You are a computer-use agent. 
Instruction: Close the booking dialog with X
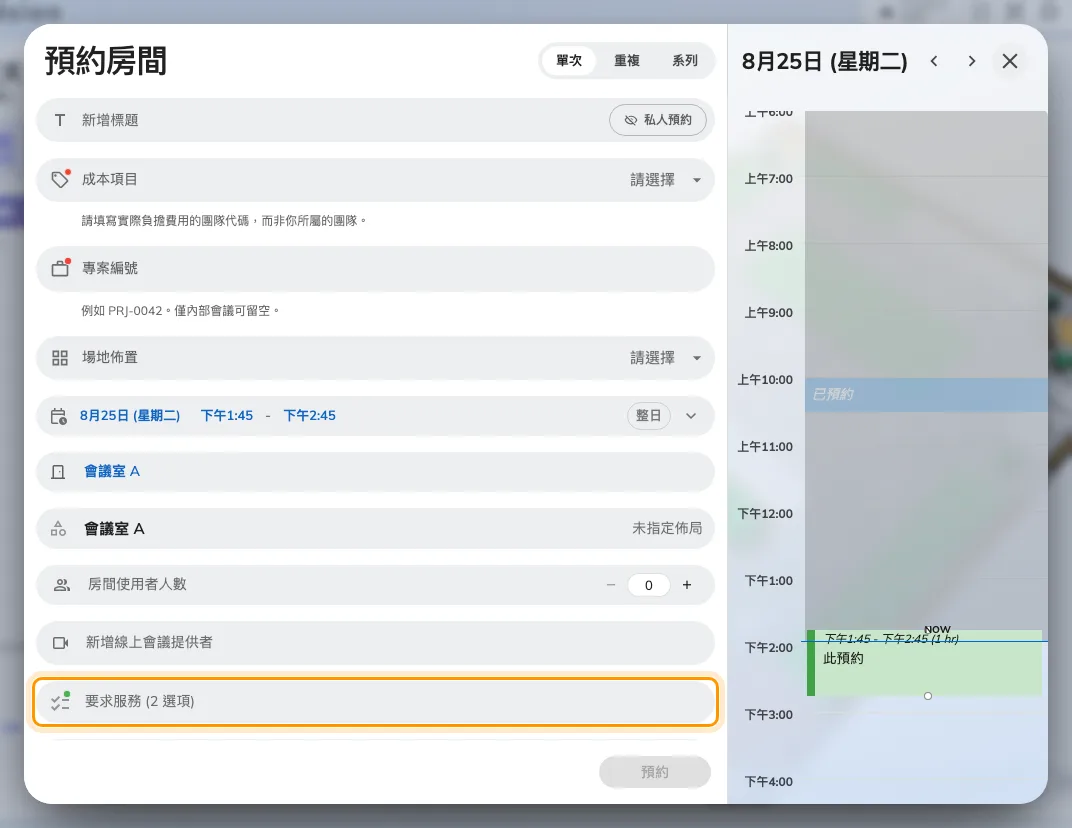pos(1010,61)
